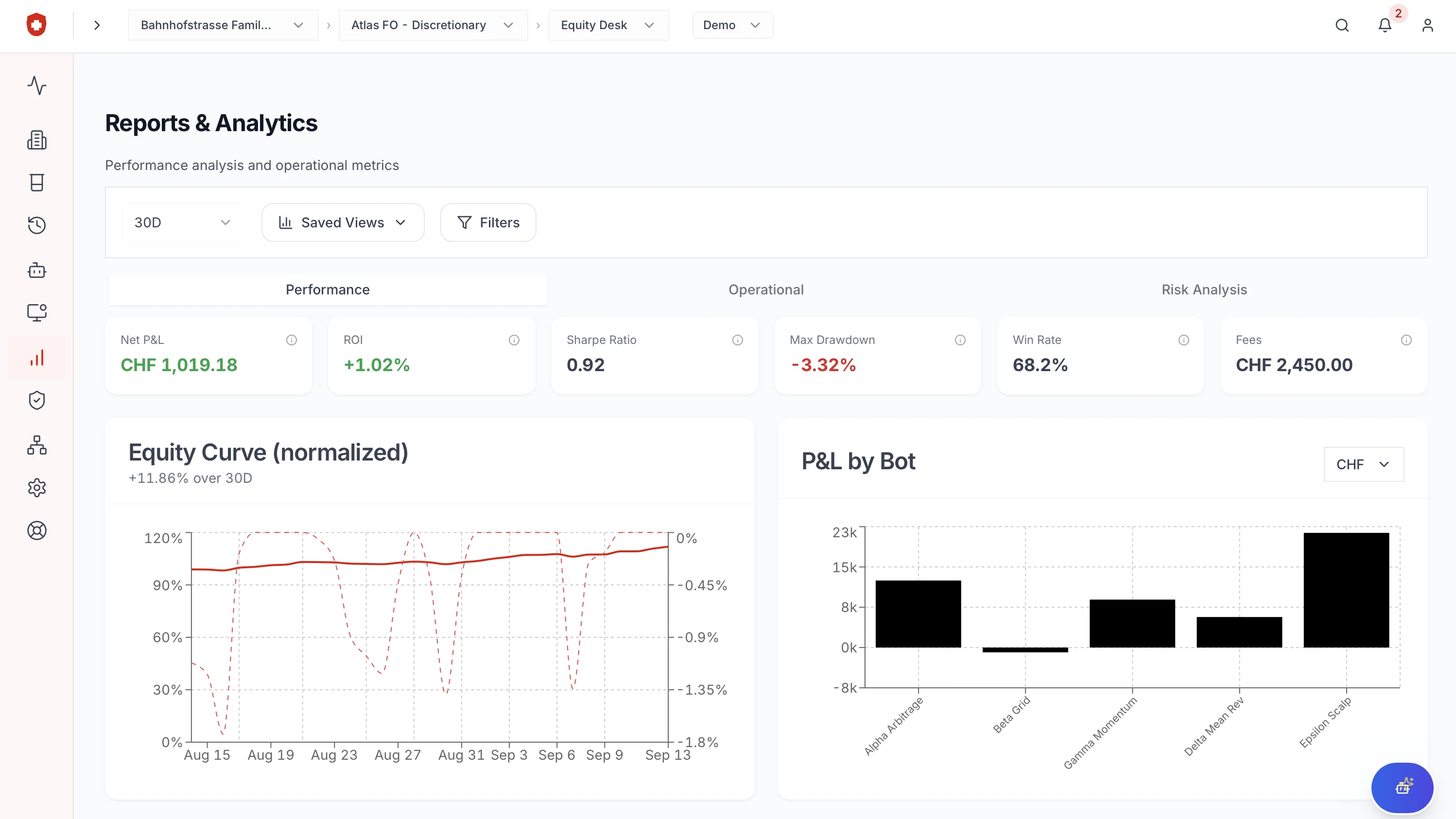Open the history clock icon in sidebar
This screenshot has width=1456, height=819.
[37, 225]
